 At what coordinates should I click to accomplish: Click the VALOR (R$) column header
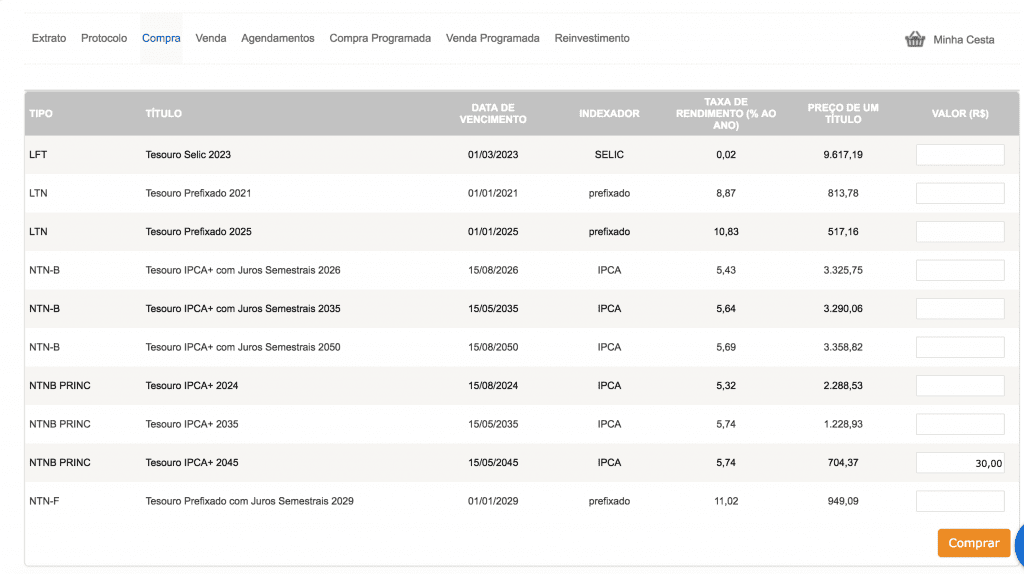959,114
